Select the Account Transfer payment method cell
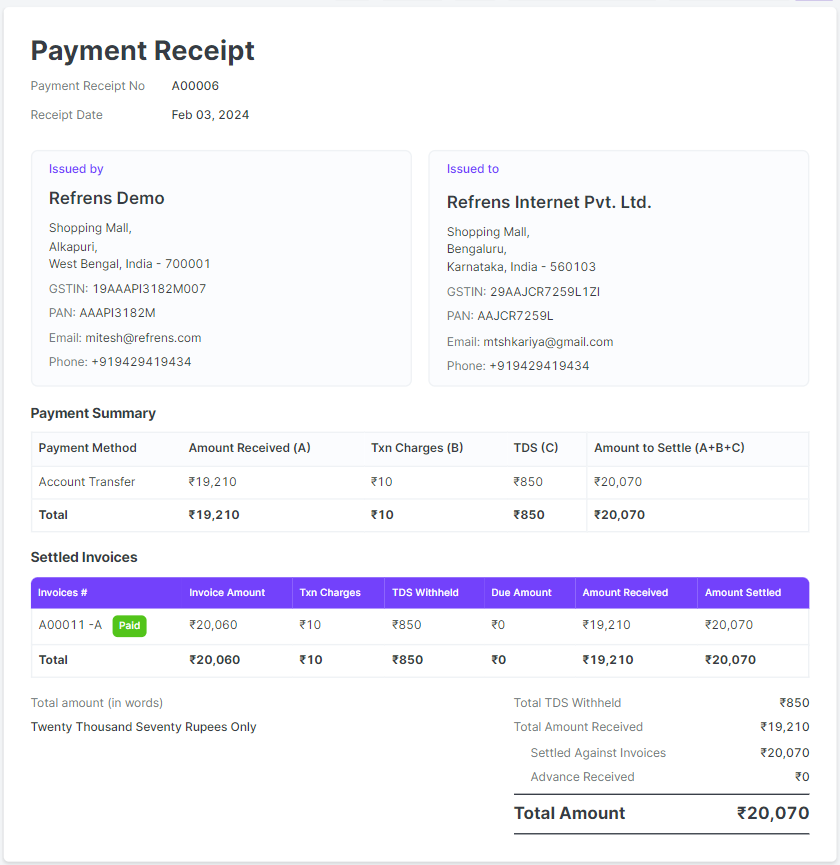Viewport: 840px width, 865px height. (x=87, y=482)
